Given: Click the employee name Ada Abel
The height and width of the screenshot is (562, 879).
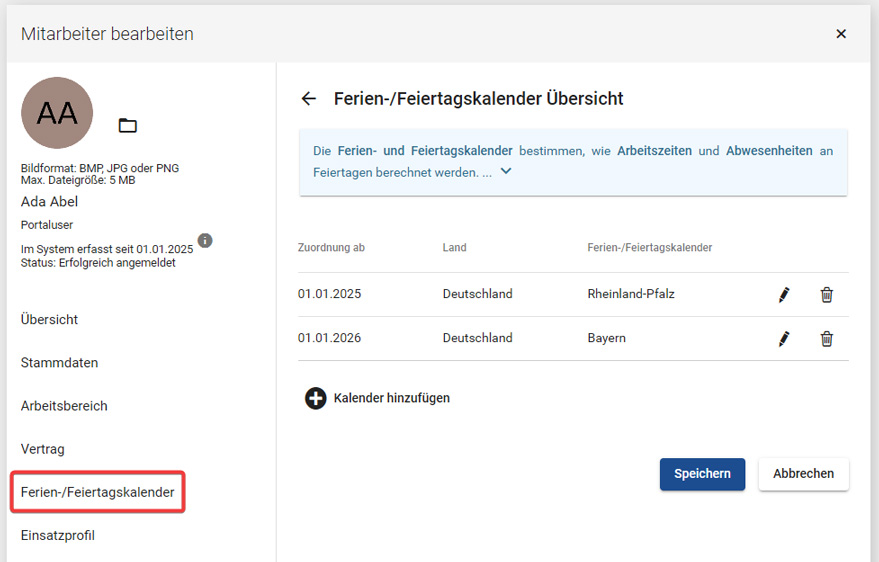Looking at the screenshot, I should pos(49,201).
